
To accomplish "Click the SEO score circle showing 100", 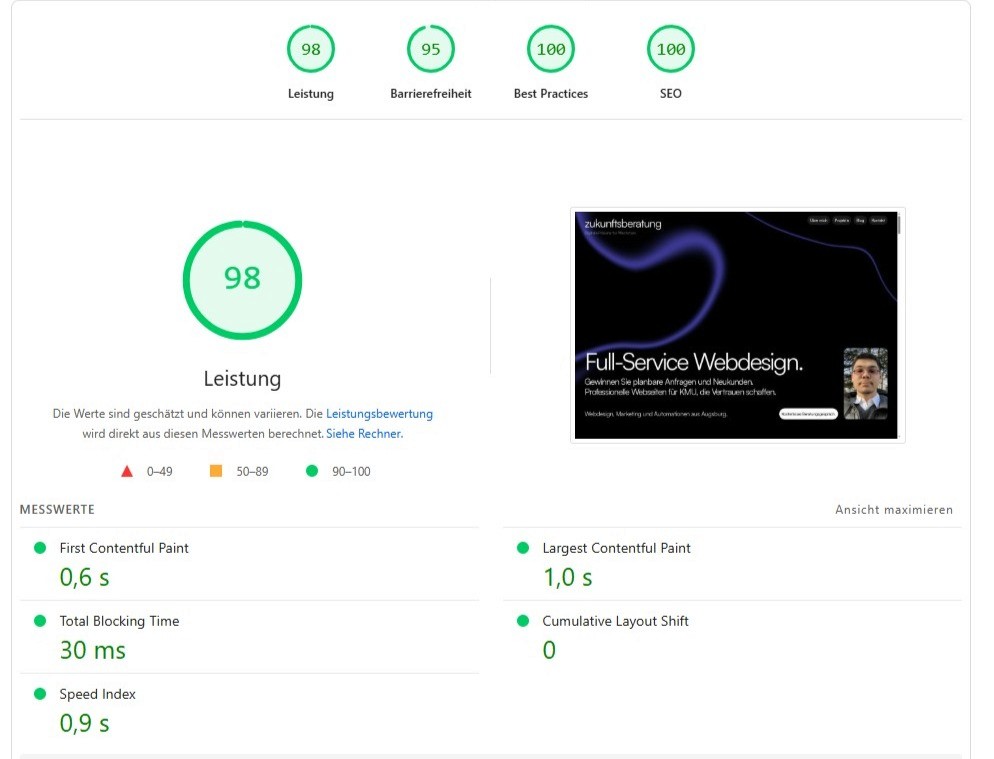I will [670, 48].
